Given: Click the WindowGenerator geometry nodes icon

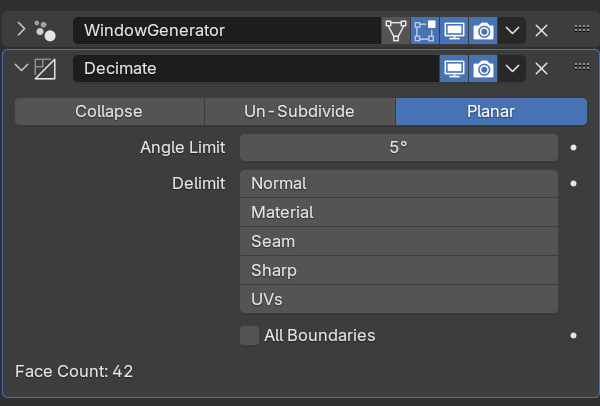Looking at the screenshot, I should click(x=45, y=31).
